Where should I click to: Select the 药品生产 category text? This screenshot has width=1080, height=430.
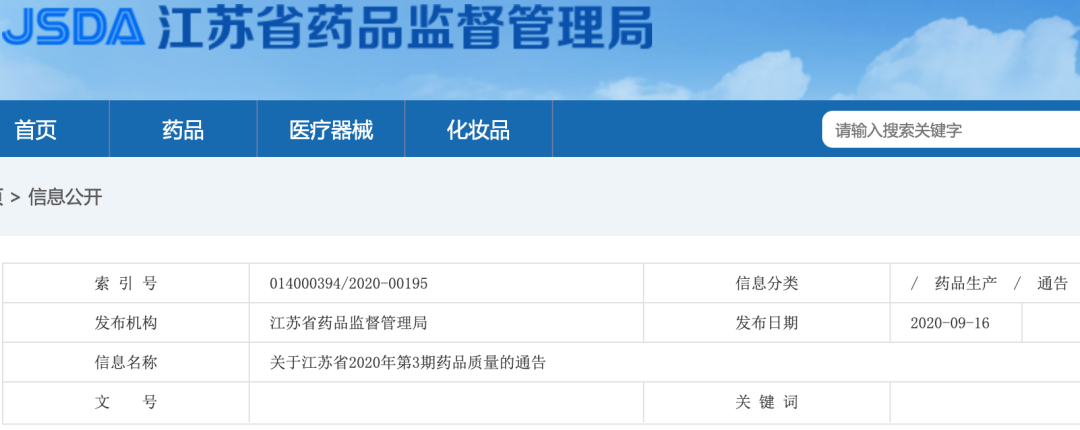(x=966, y=283)
